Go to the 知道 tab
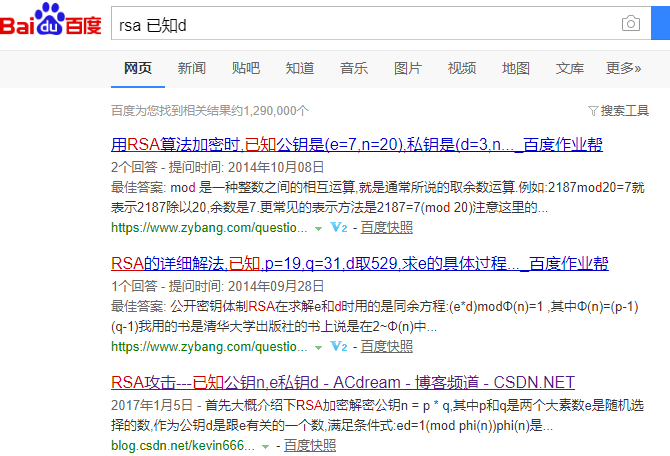The width and height of the screenshot is (670, 456). (300, 68)
